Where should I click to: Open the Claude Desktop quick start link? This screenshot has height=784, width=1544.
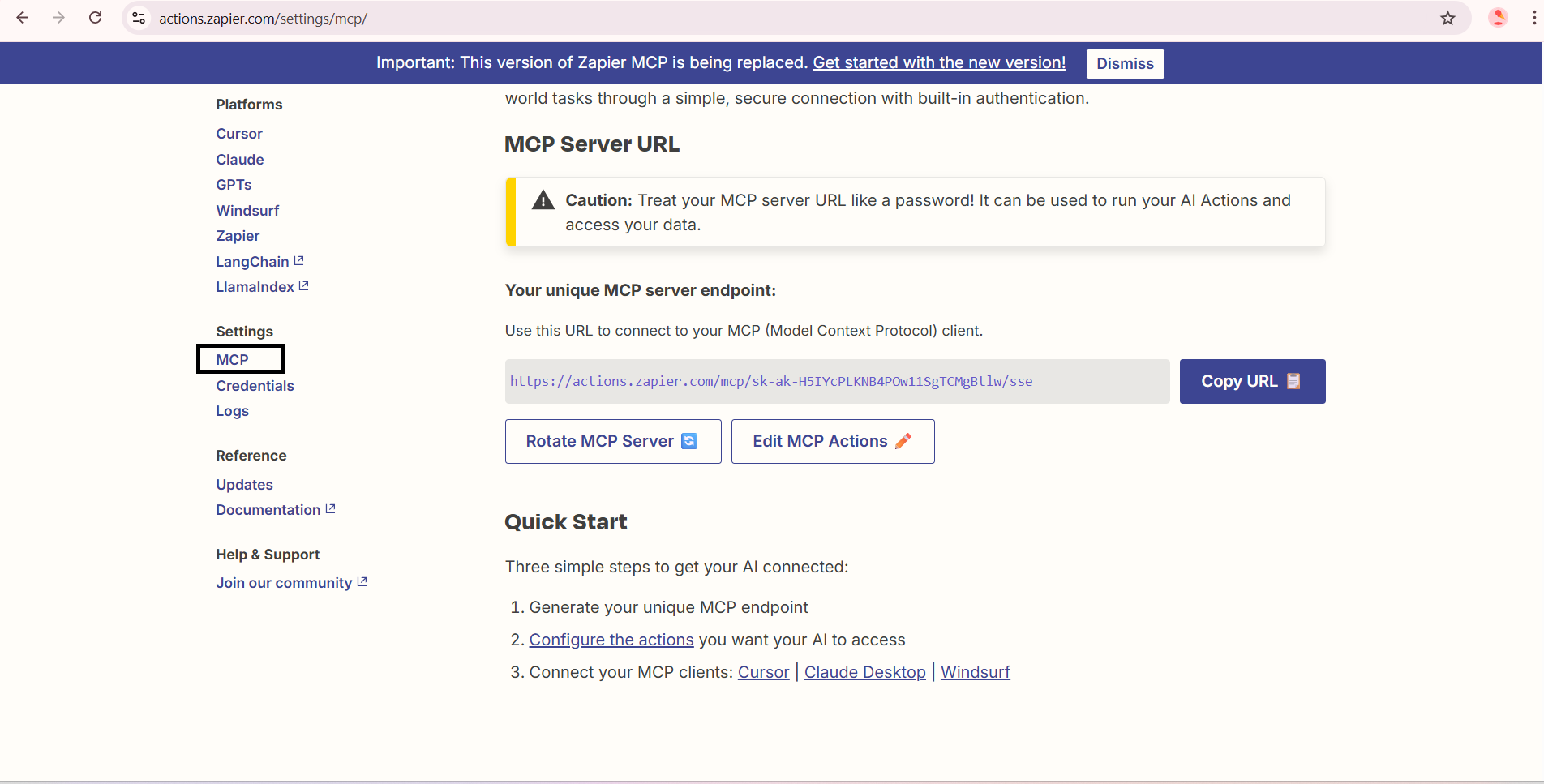tap(864, 672)
